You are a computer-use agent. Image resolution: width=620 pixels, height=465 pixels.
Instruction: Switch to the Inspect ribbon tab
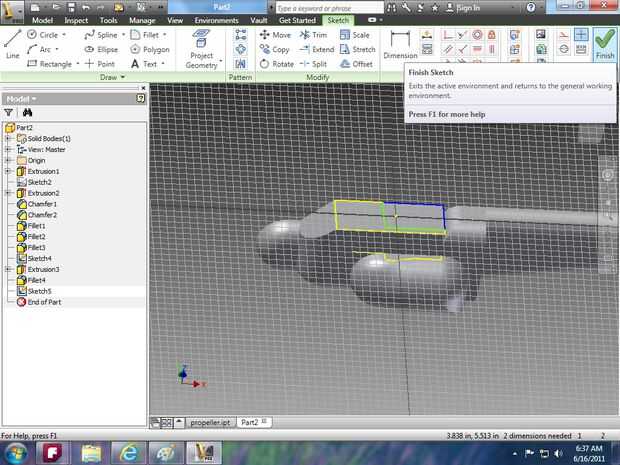(76, 20)
